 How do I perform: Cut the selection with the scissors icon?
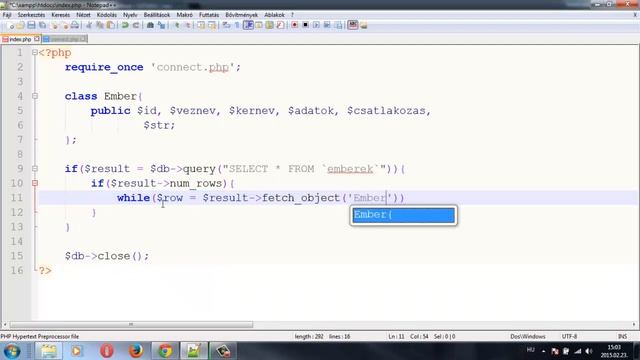click(89, 25)
